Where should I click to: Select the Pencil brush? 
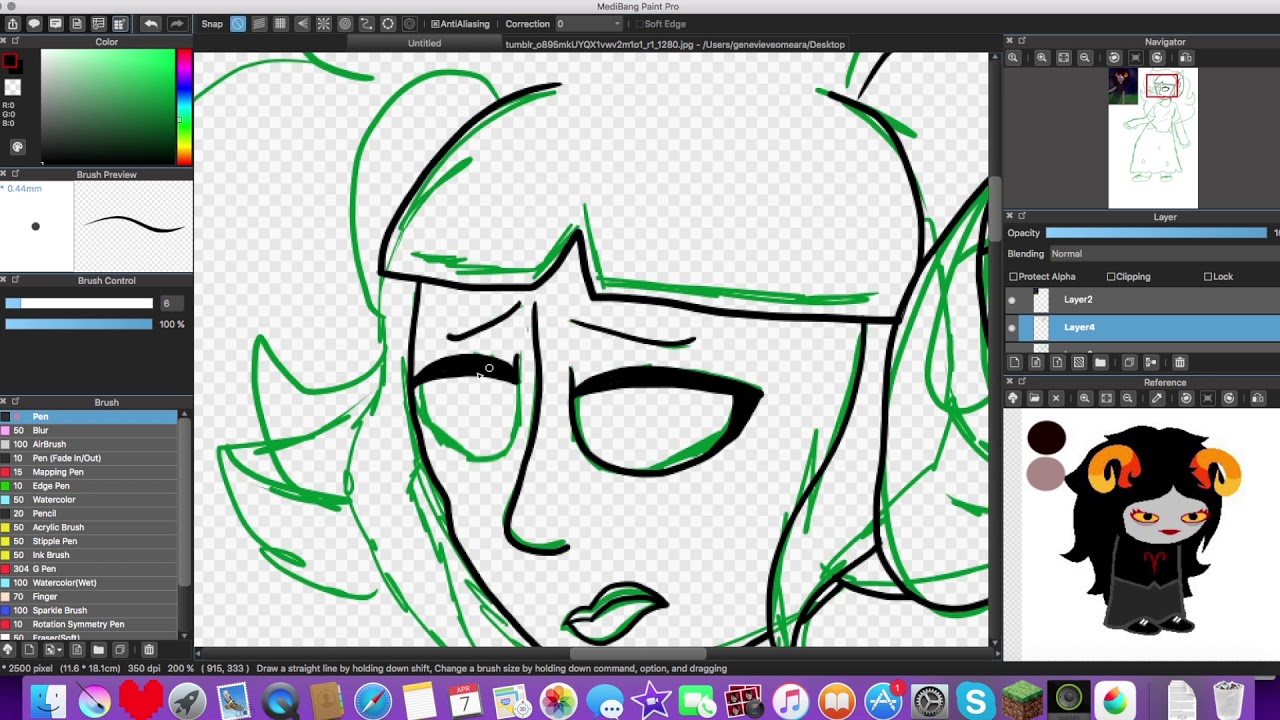click(89, 513)
